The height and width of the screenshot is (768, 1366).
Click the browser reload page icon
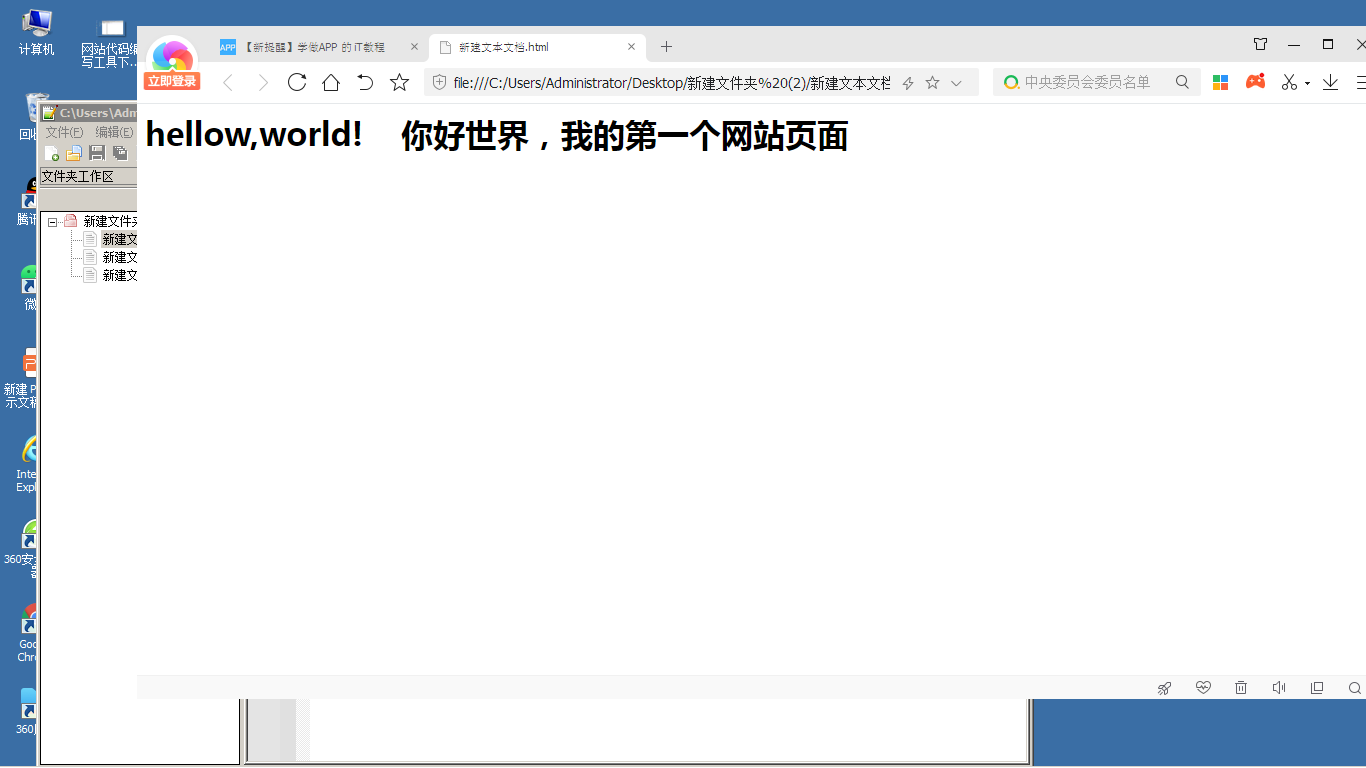click(x=297, y=82)
